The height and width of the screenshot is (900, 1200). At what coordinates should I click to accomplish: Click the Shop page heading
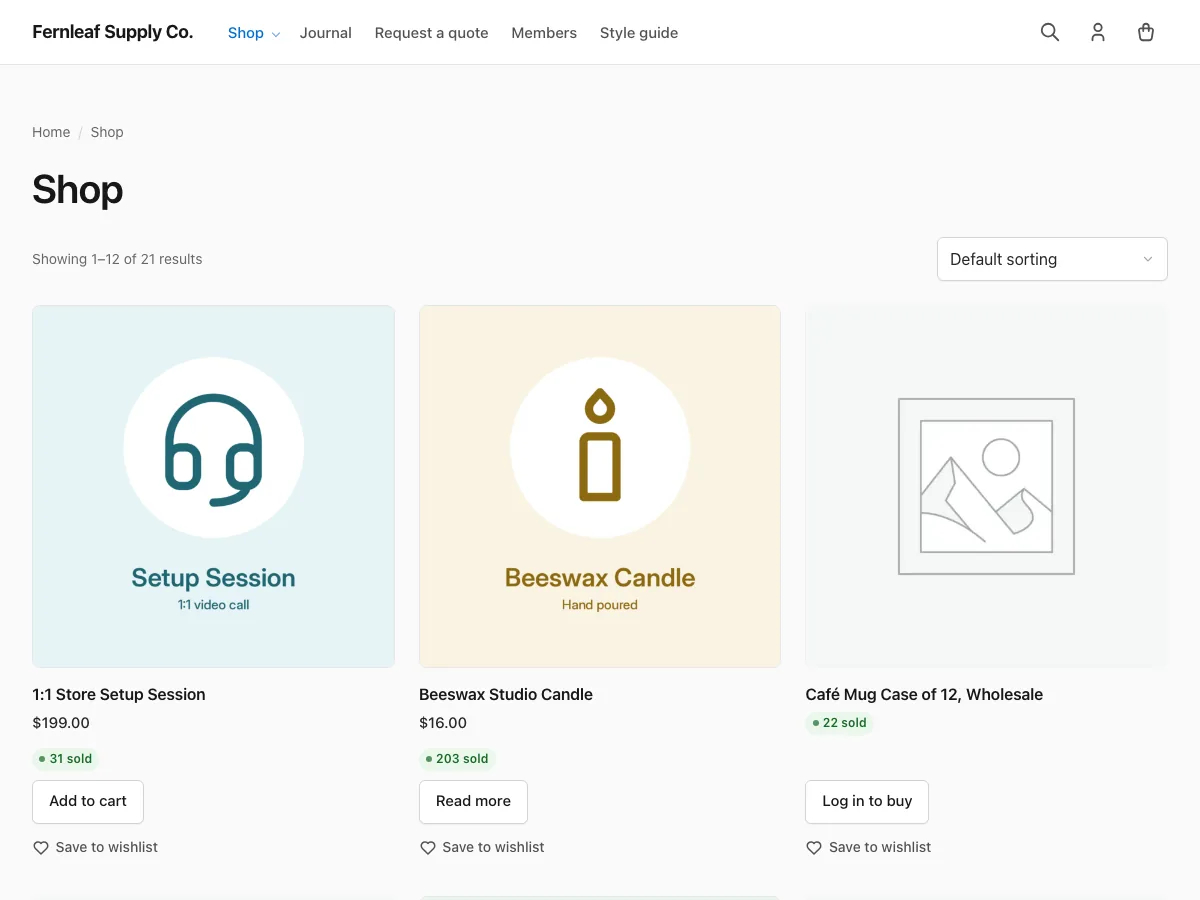click(x=77, y=189)
